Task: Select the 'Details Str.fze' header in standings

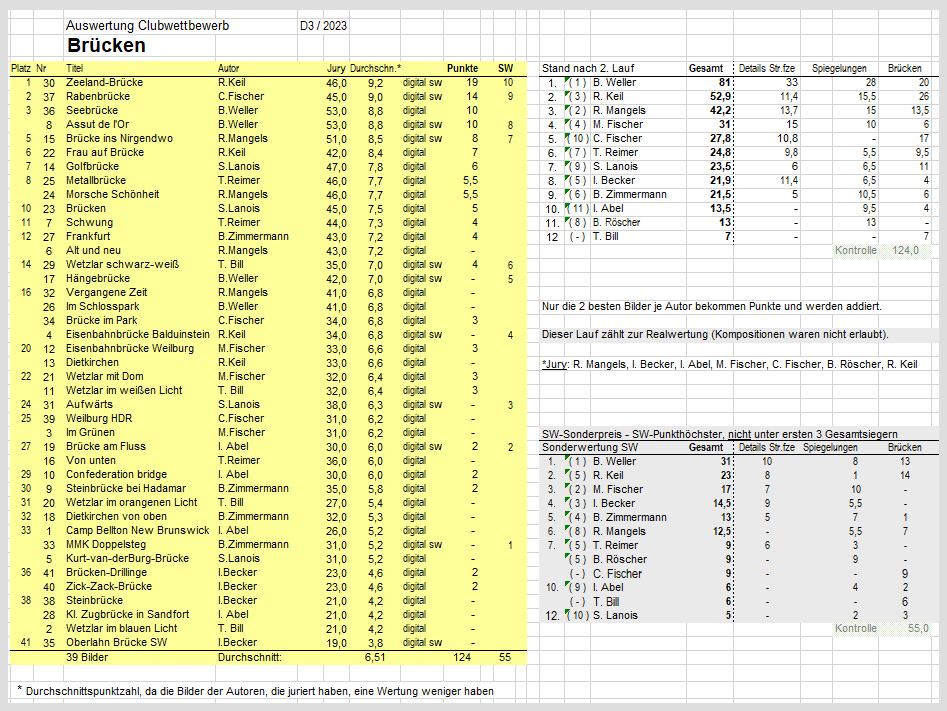Action: 766,68
